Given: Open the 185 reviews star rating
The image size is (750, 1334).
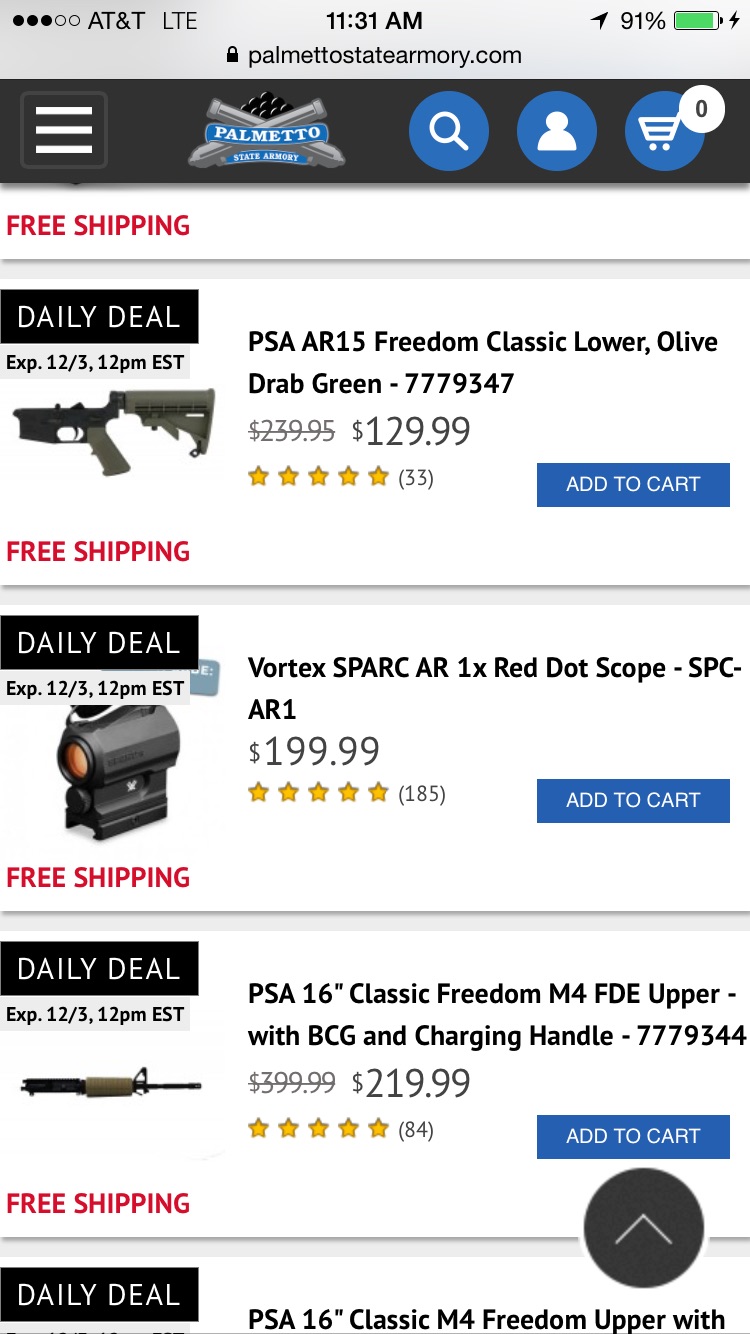Looking at the screenshot, I should click(x=346, y=794).
